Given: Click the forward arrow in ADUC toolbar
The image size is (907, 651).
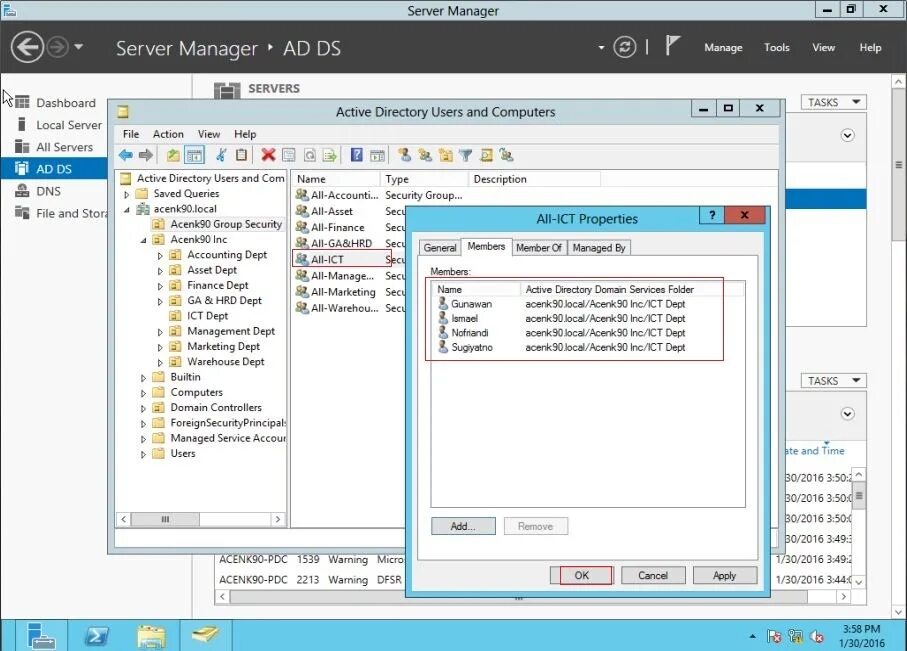Looking at the screenshot, I should (146, 155).
